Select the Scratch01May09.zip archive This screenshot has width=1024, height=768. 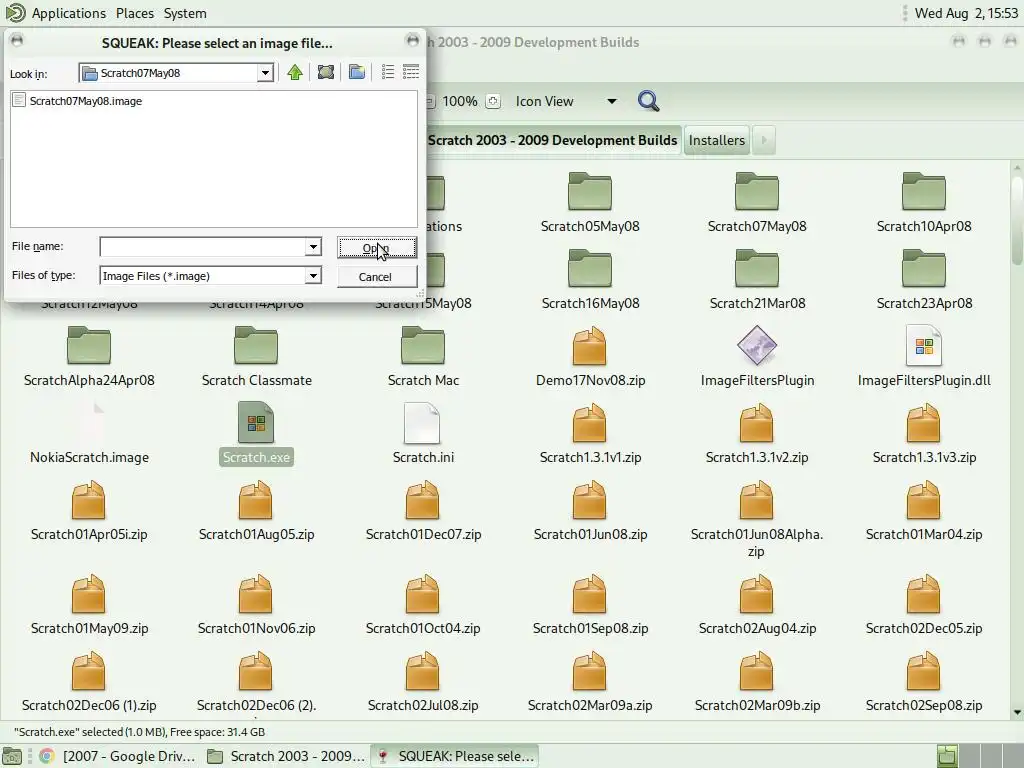pos(89,605)
